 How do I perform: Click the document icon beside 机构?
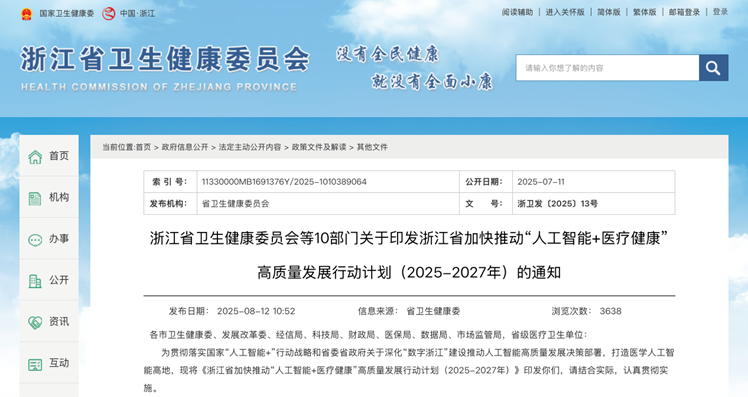35,198
